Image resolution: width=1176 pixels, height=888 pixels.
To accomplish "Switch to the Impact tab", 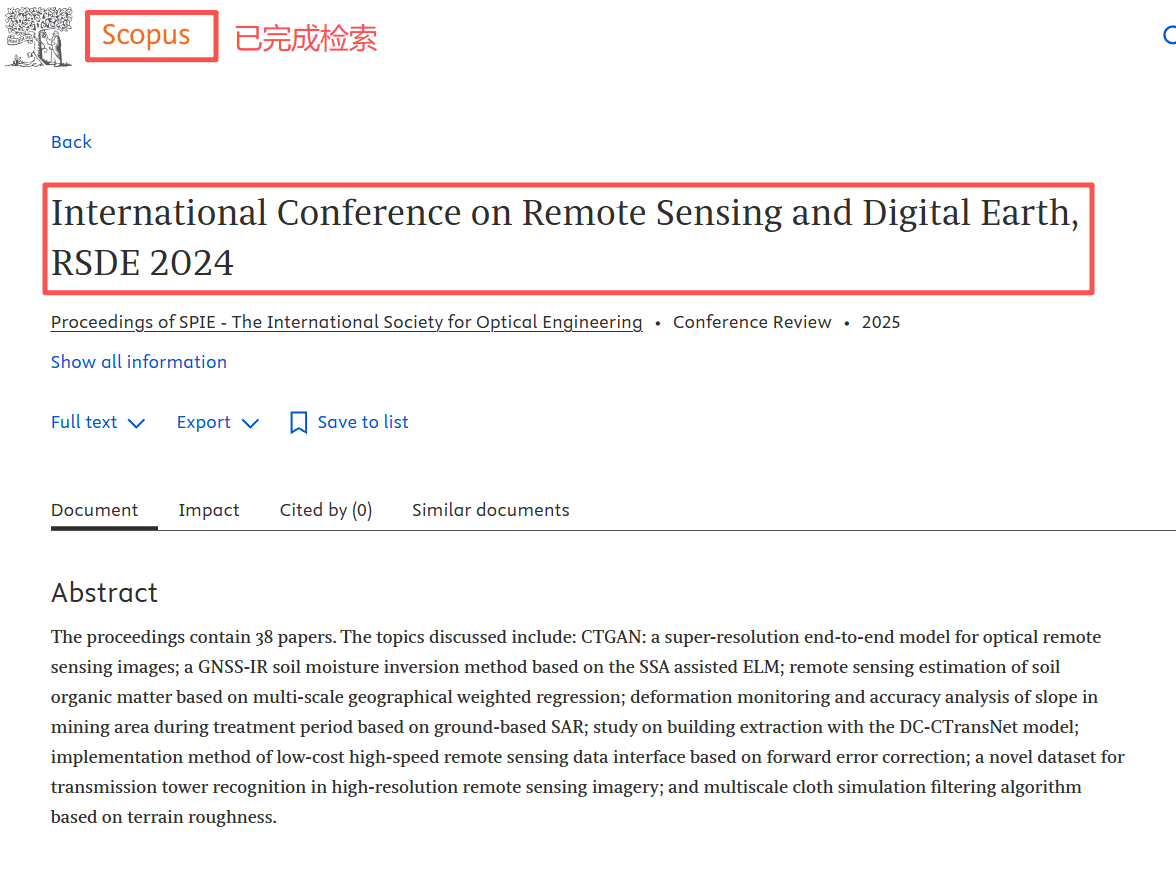I will point(209,510).
